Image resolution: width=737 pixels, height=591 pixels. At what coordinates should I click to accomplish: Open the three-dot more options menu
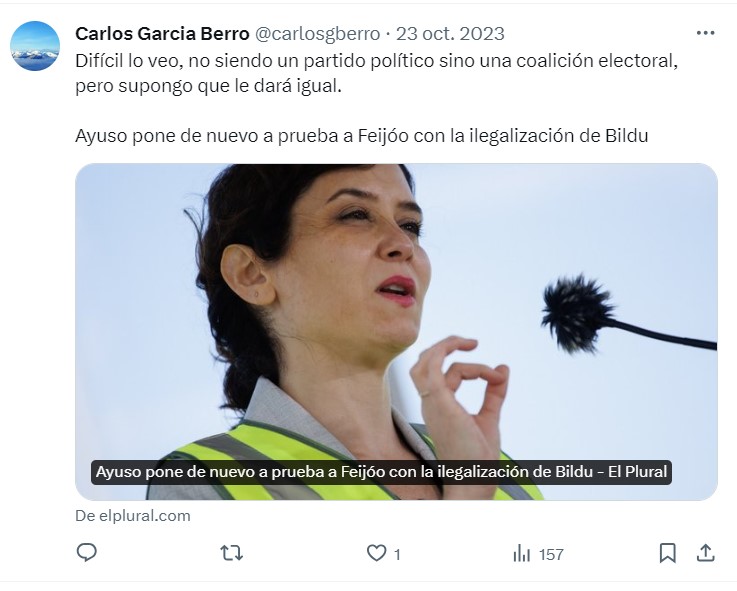[x=706, y=33]
